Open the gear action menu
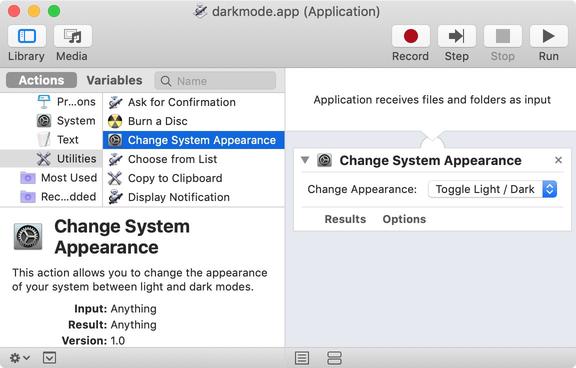Image resolution: width=576 pixels, height=368 pixels. pos(20,358)
